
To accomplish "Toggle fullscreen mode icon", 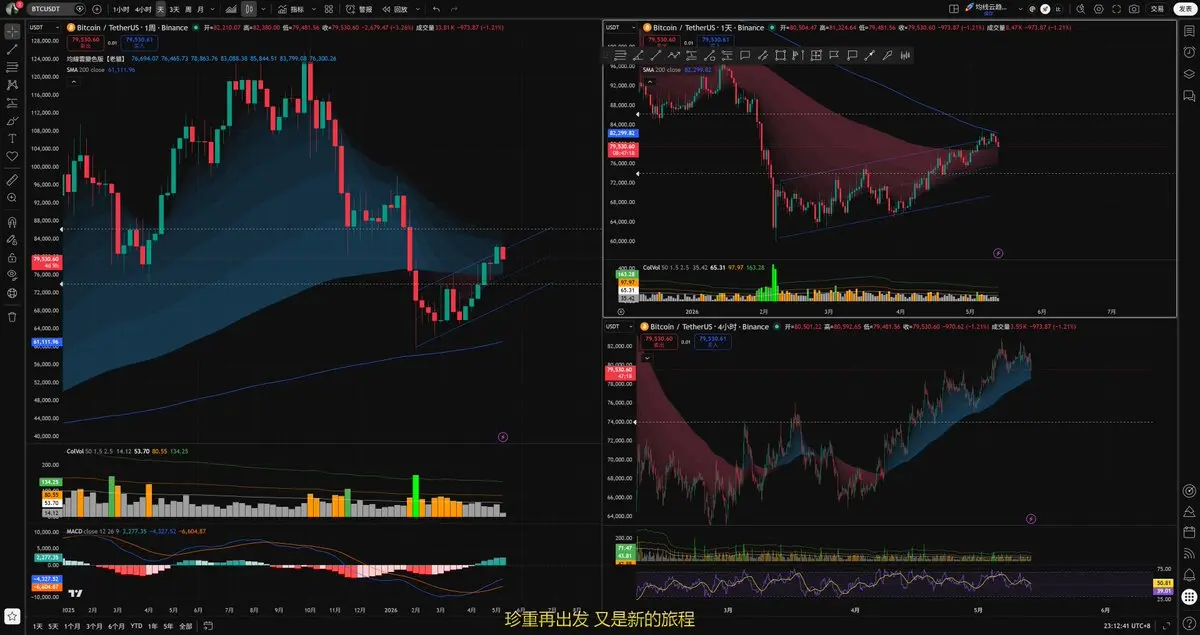I will (1116, 9).
